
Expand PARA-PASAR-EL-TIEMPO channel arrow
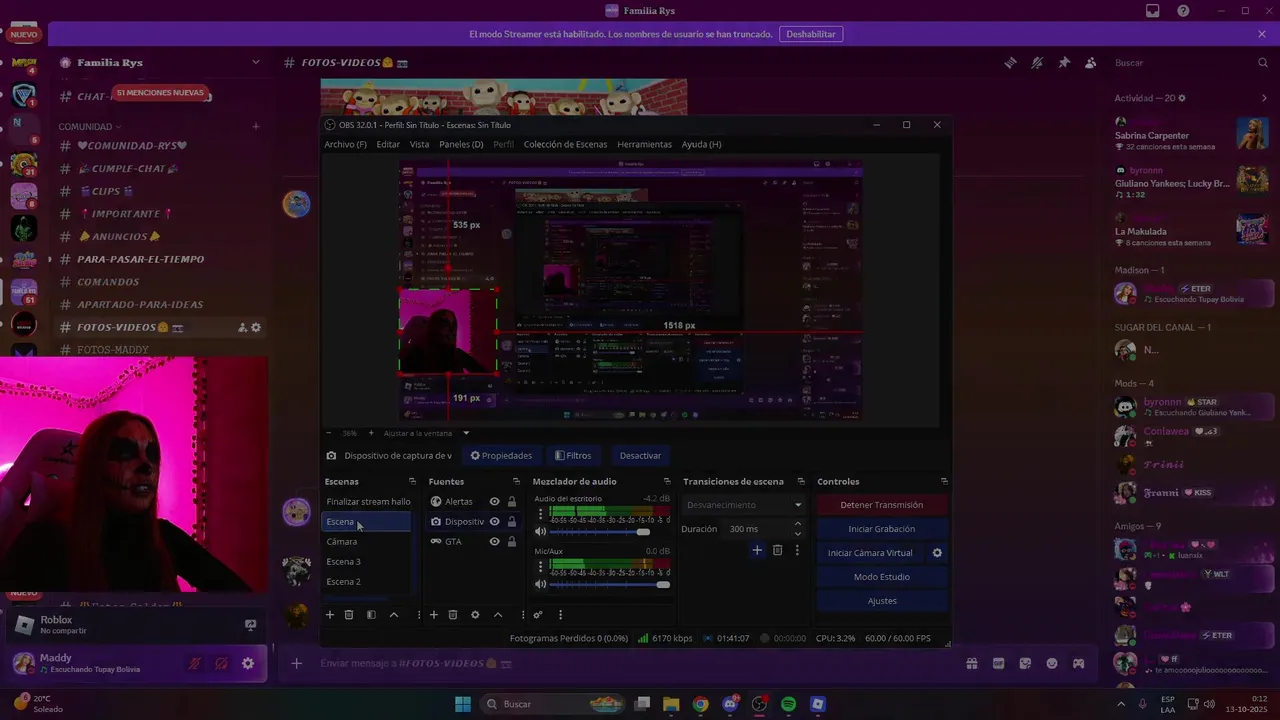click(49, 259)
